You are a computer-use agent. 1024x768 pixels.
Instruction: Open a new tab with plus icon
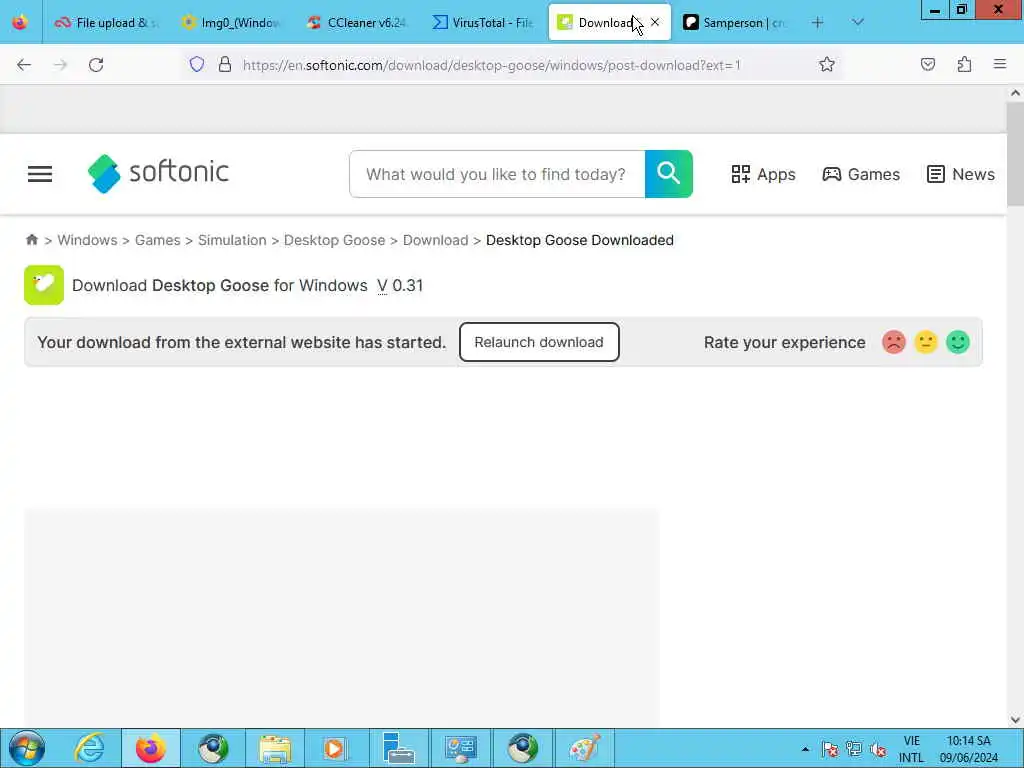(817, 22)
